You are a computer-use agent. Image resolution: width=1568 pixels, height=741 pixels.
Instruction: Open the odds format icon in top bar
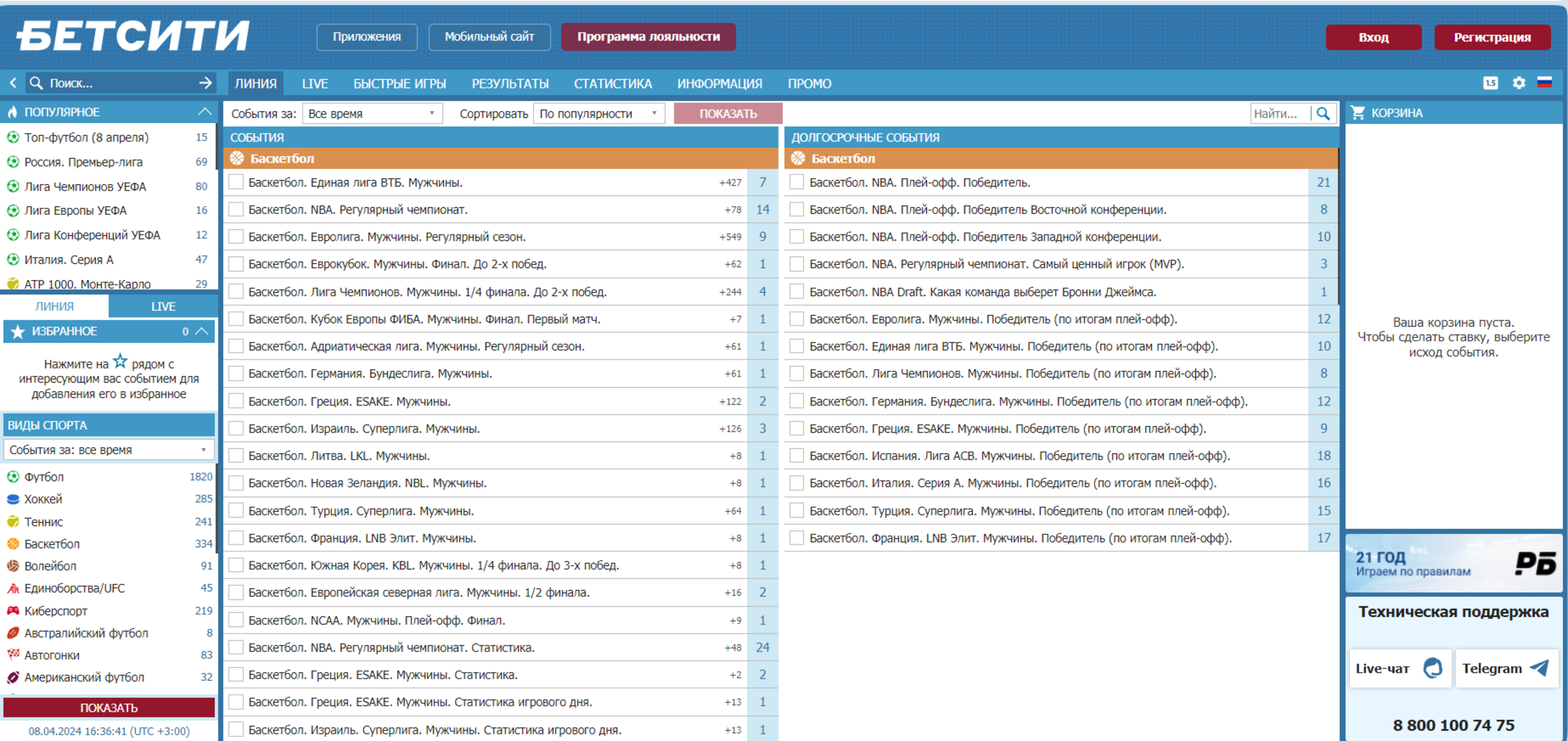click(x=1490, y=83)
